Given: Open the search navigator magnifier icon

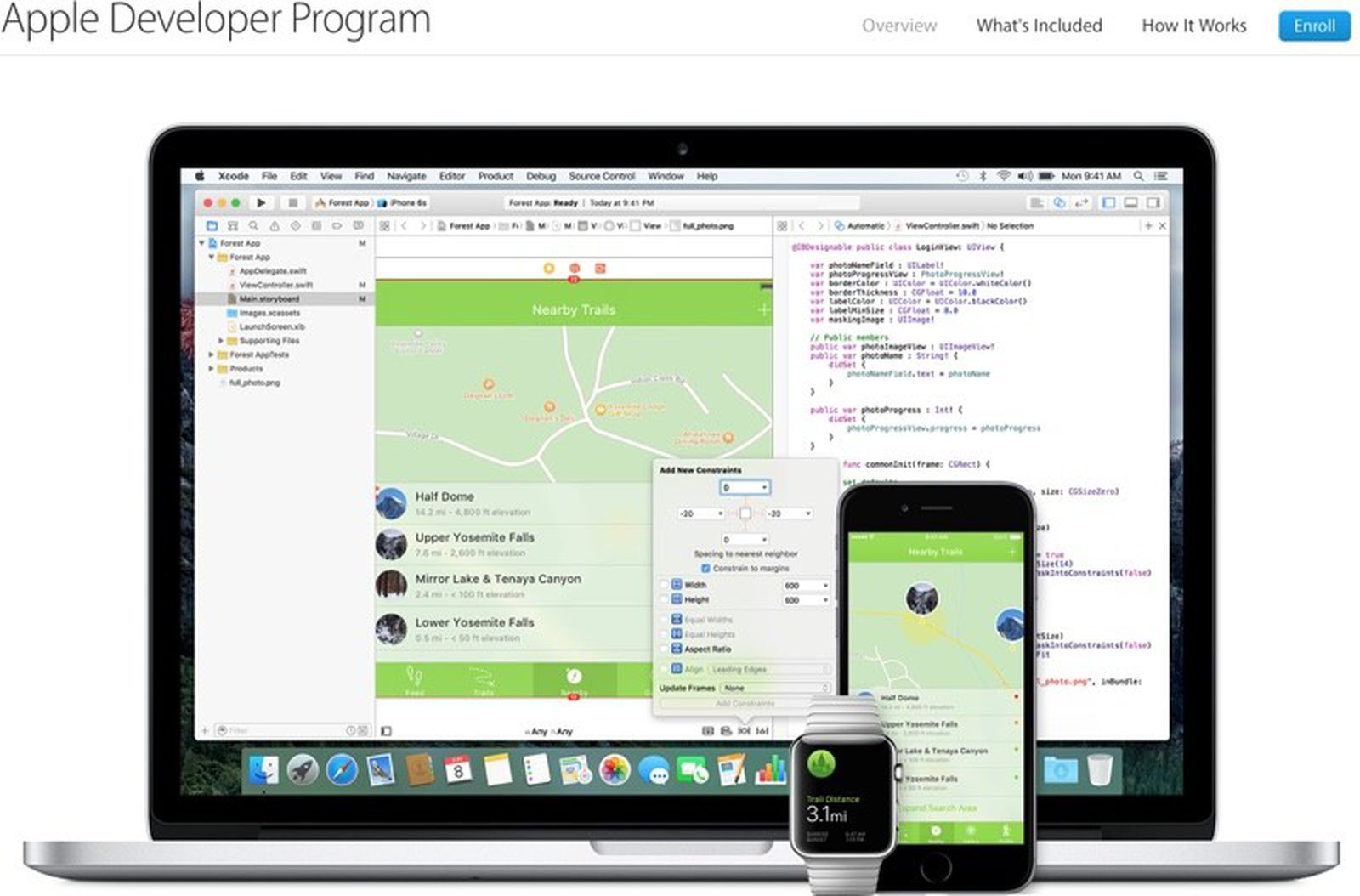Looking at the screenshot, I should [253, 226].
